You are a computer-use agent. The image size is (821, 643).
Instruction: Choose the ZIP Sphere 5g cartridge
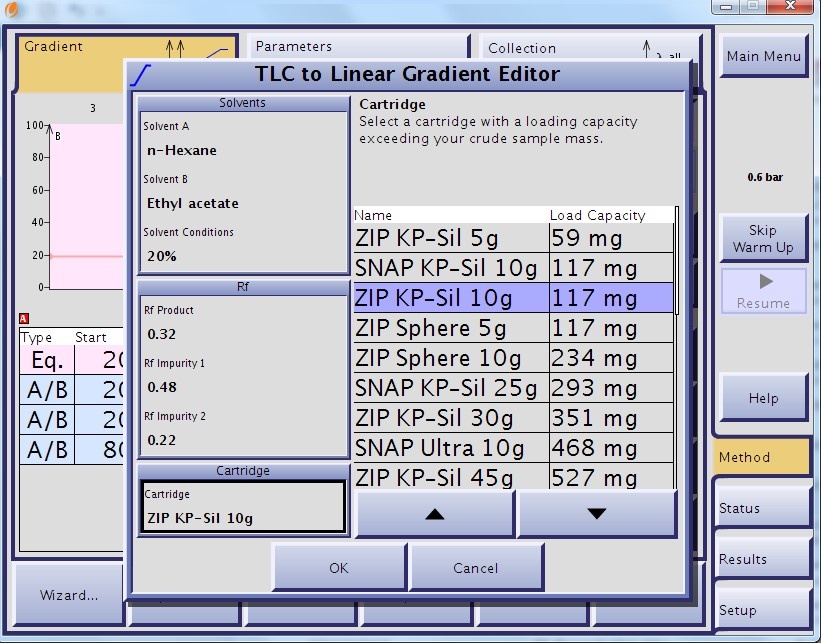(513, 328)
